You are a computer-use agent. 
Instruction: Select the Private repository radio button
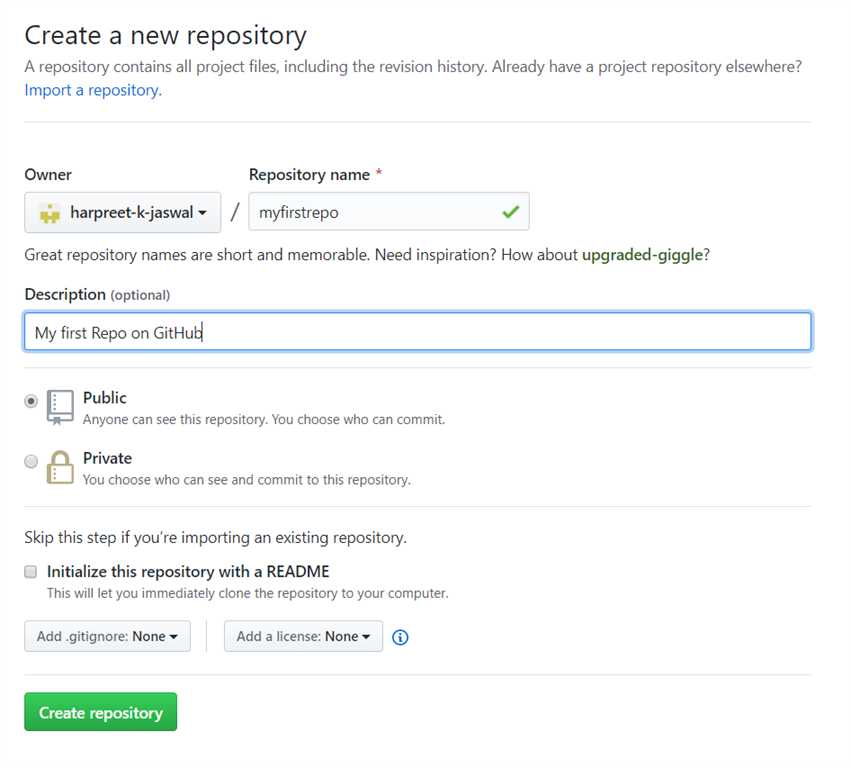click(30, 461)
